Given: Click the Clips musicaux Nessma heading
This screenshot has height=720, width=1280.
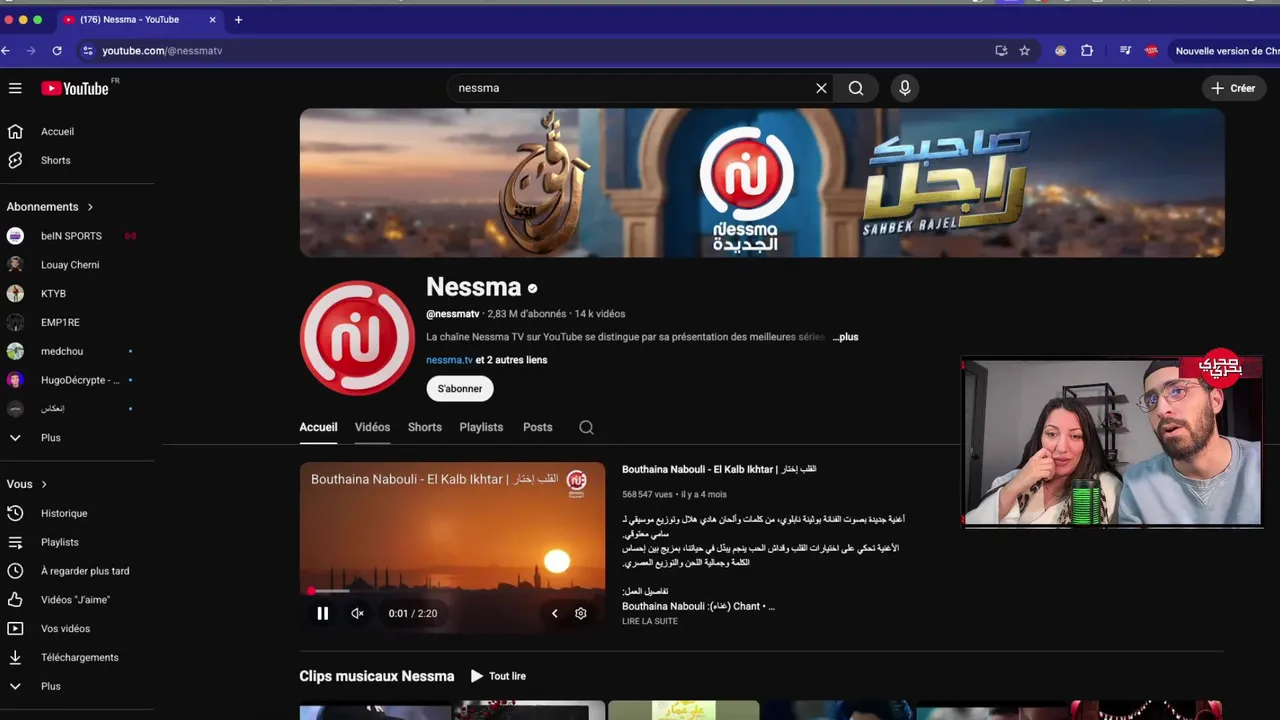Looking at the screenshot, I should tap(377, 676).
